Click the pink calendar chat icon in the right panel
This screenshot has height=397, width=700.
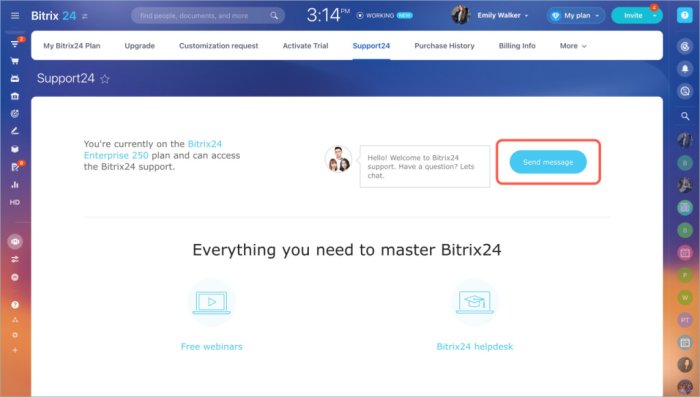point(685,253)
